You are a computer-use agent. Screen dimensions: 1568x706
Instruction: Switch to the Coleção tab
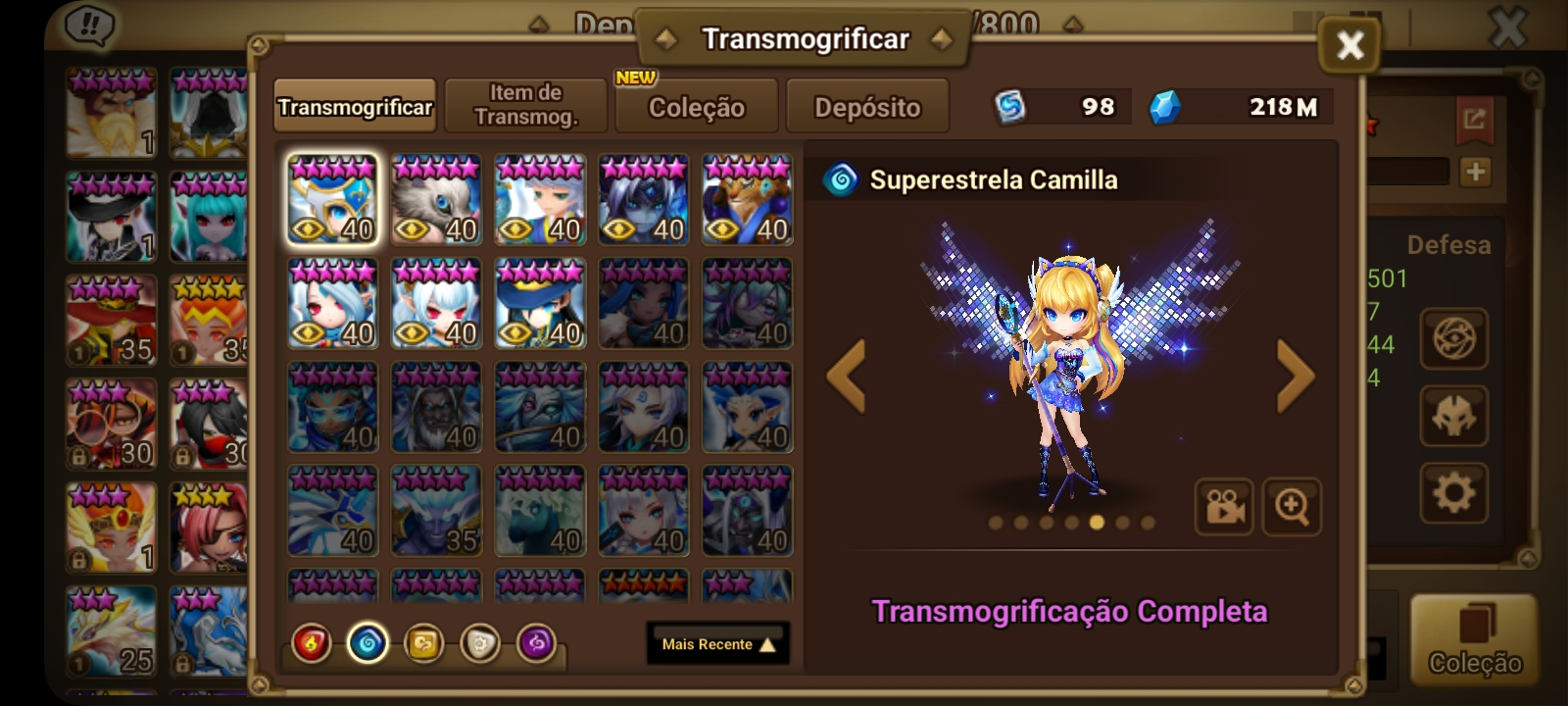(697, 107)
